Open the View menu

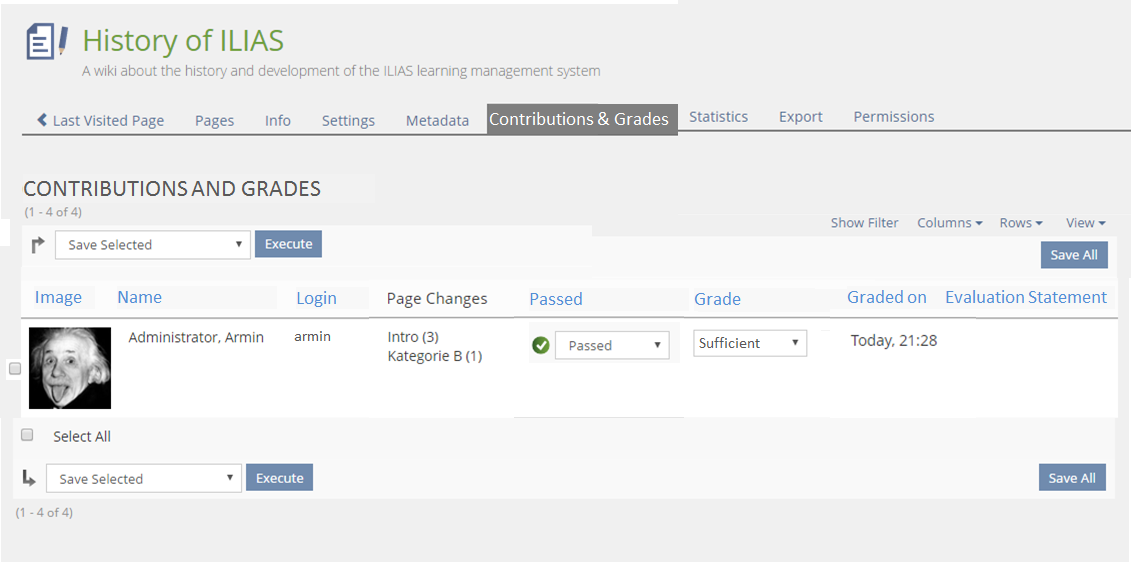[1085, 223]
